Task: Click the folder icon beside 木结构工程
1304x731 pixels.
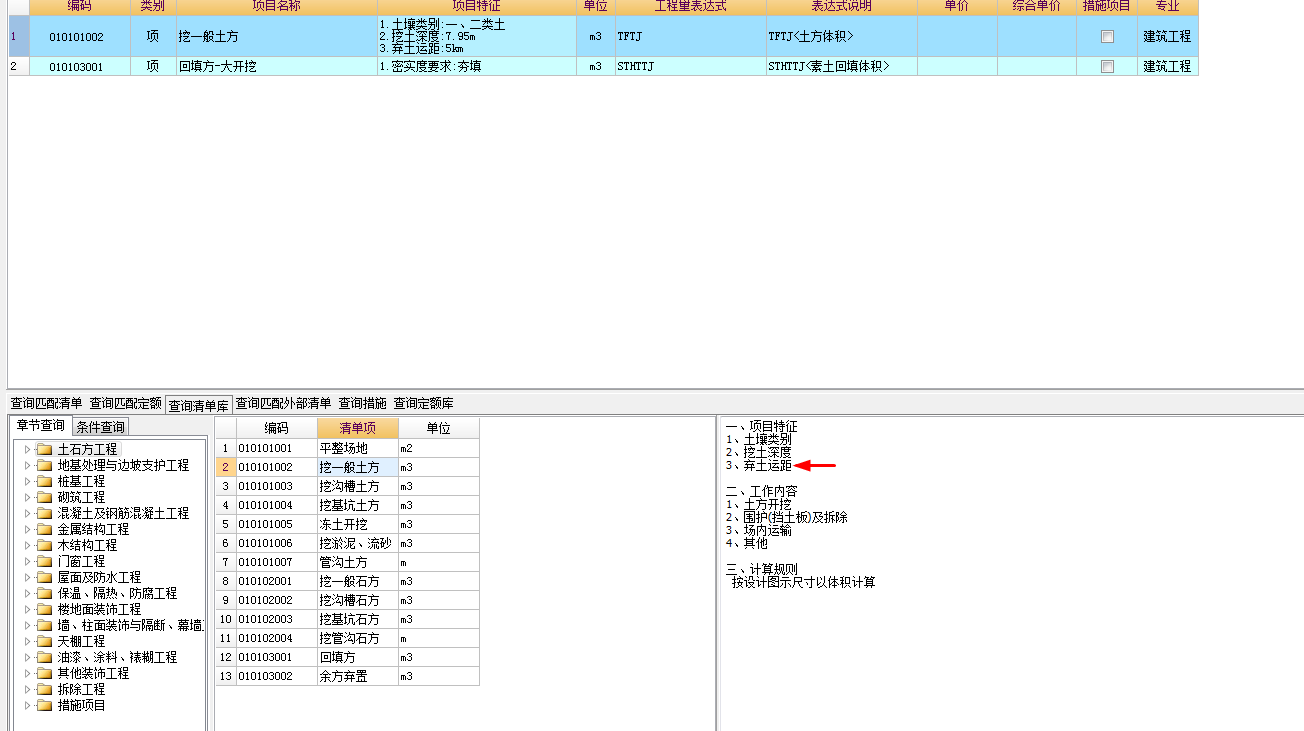Action: 44,545
